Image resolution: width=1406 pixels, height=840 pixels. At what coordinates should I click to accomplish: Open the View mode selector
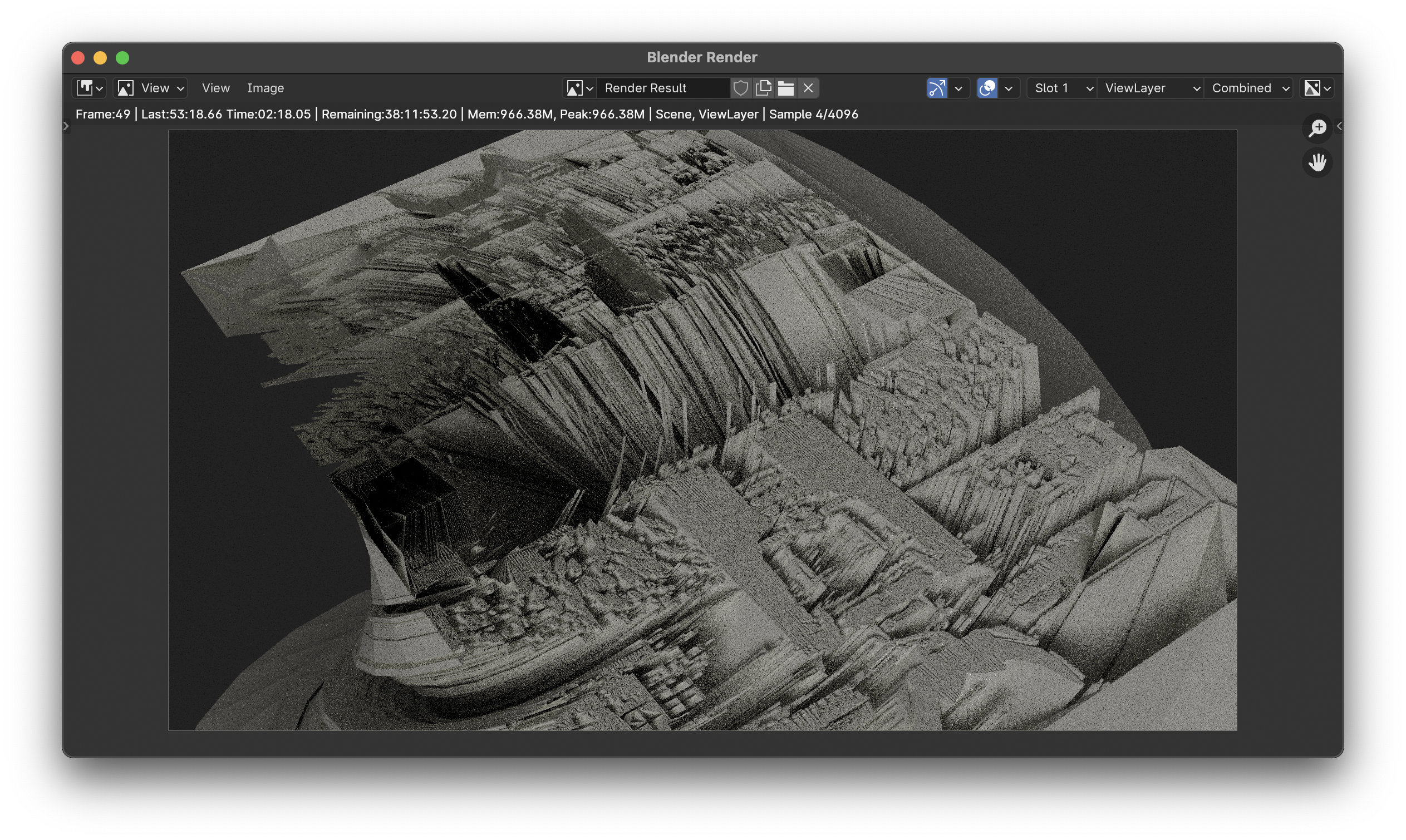(x=151, y=88)
